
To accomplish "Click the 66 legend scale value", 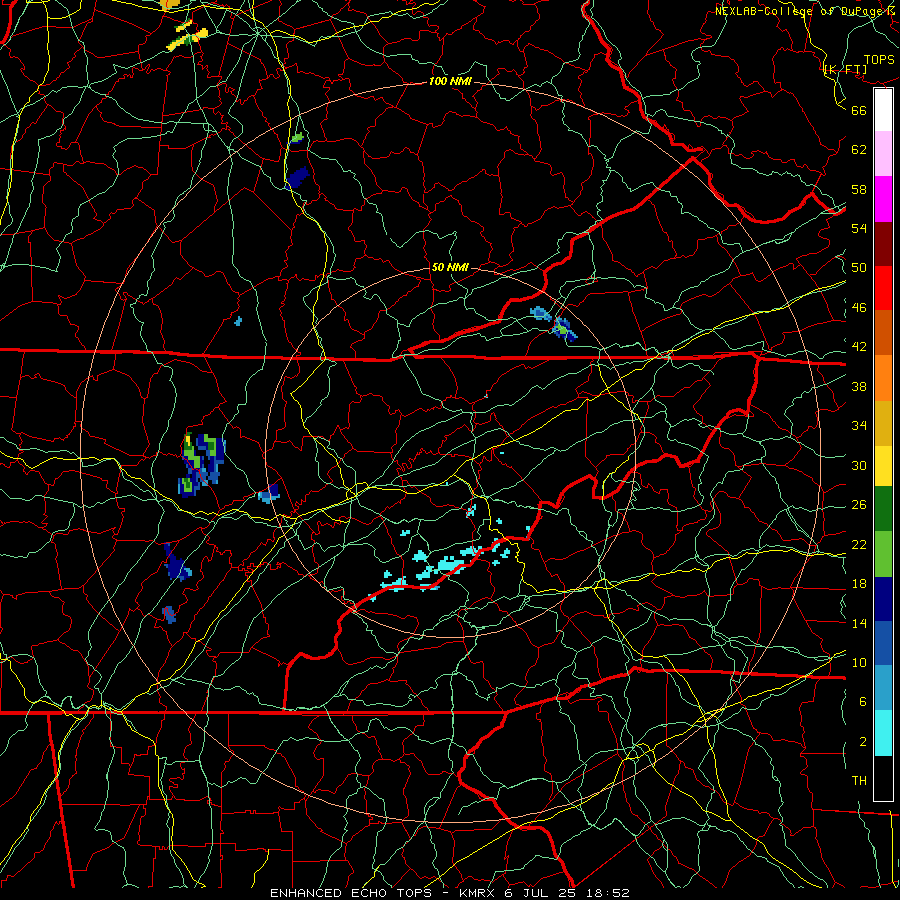I will pos(859,110).
